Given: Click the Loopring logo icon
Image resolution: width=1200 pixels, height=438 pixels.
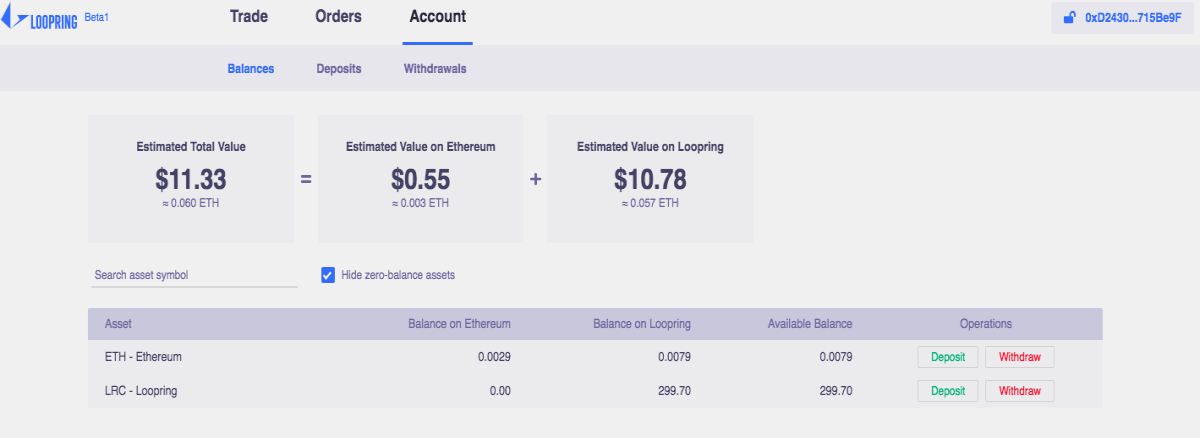Looking at the screenshot, I should click(11, 18).
